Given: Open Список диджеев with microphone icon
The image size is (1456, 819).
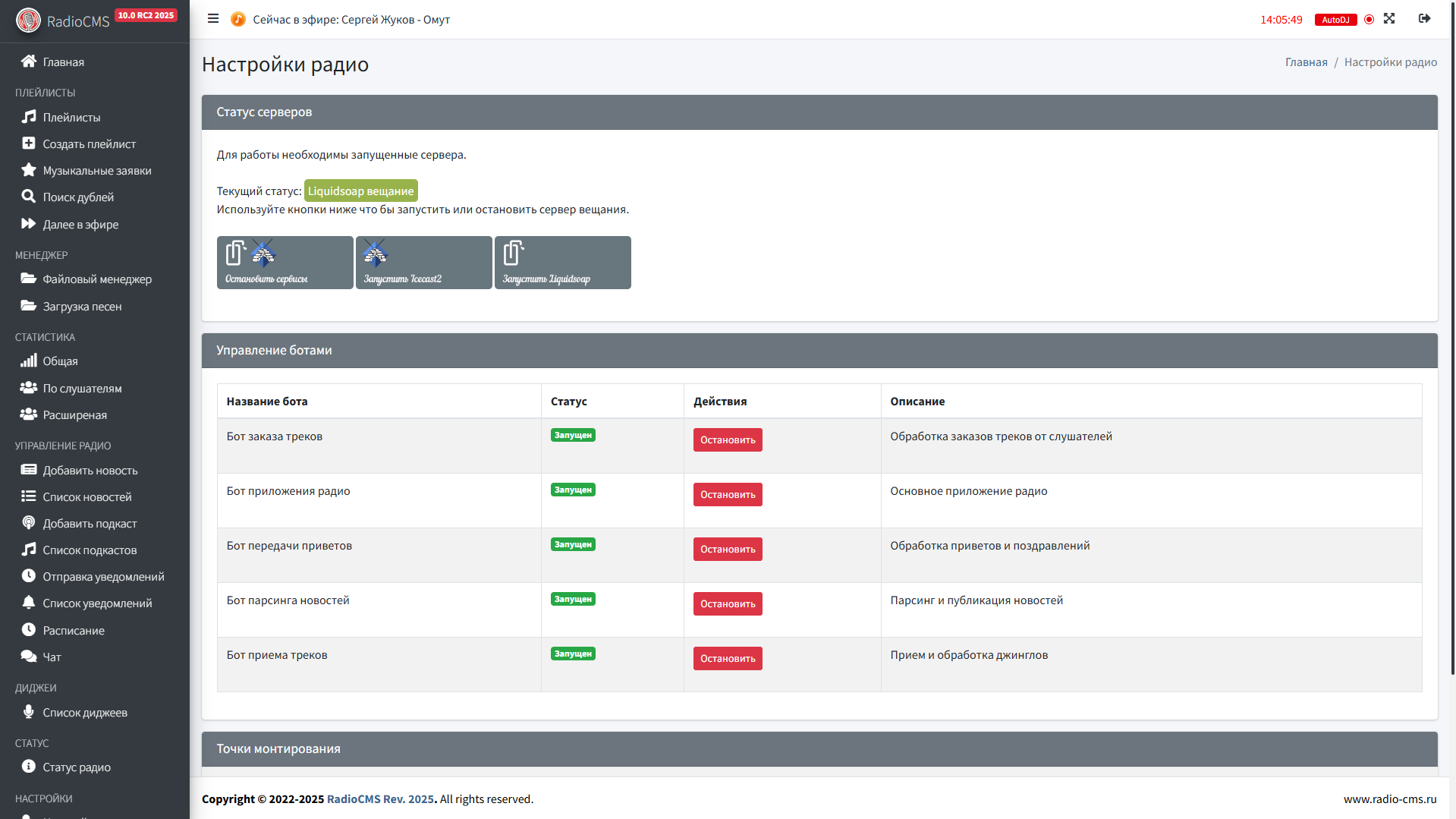Looking at the screenshot, I should [84, 713].
